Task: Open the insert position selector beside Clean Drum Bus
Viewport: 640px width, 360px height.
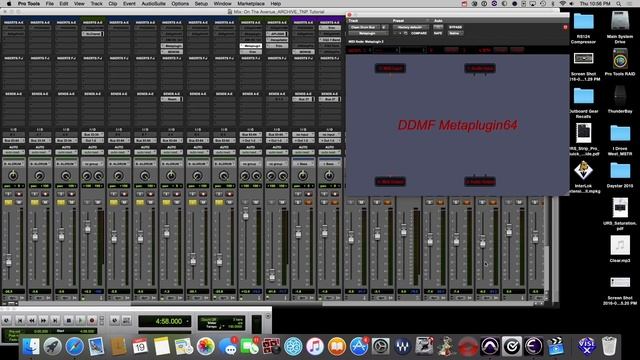Action: [x=384, y=27]
